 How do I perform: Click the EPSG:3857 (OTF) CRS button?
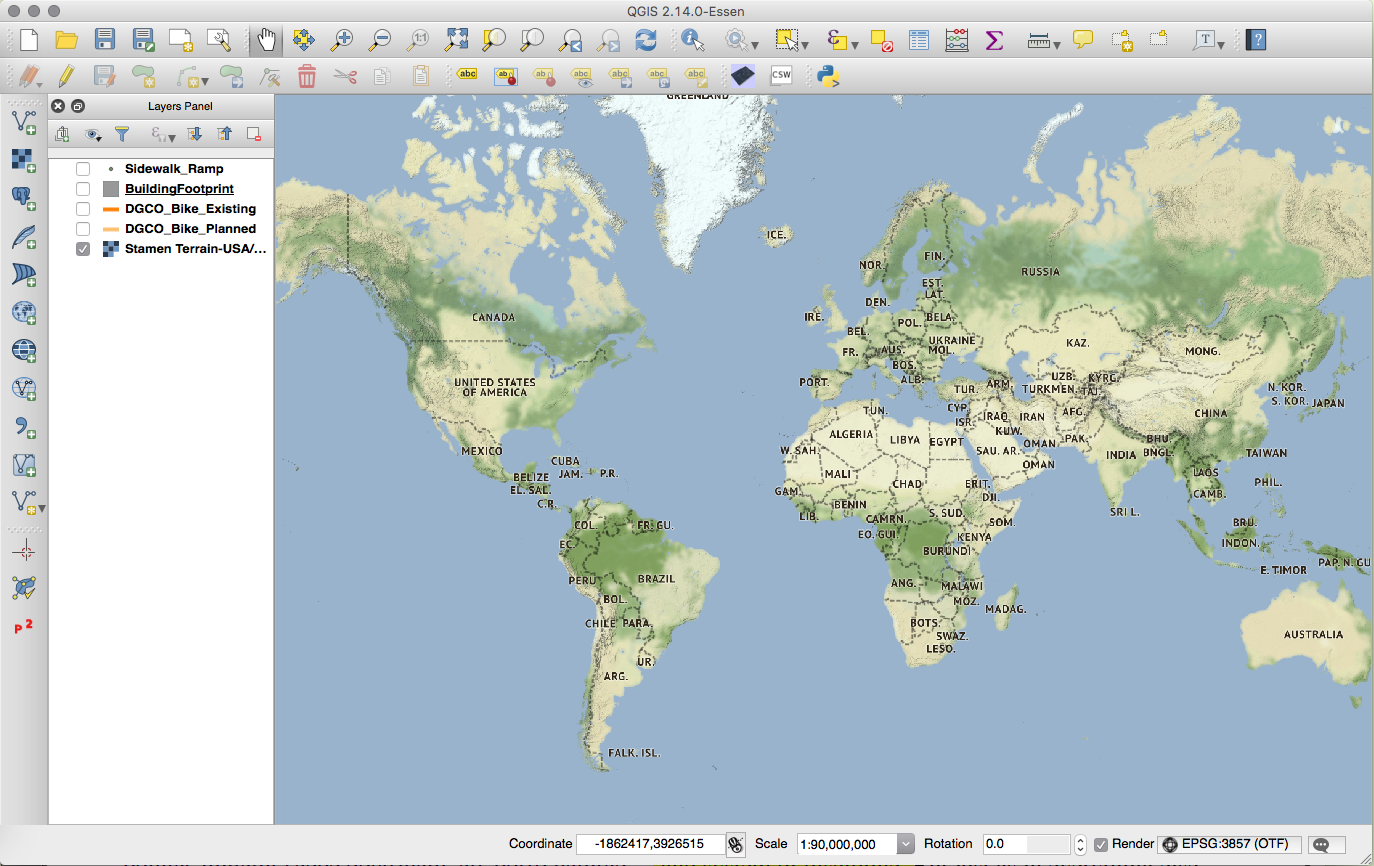tap(1231, 844)
